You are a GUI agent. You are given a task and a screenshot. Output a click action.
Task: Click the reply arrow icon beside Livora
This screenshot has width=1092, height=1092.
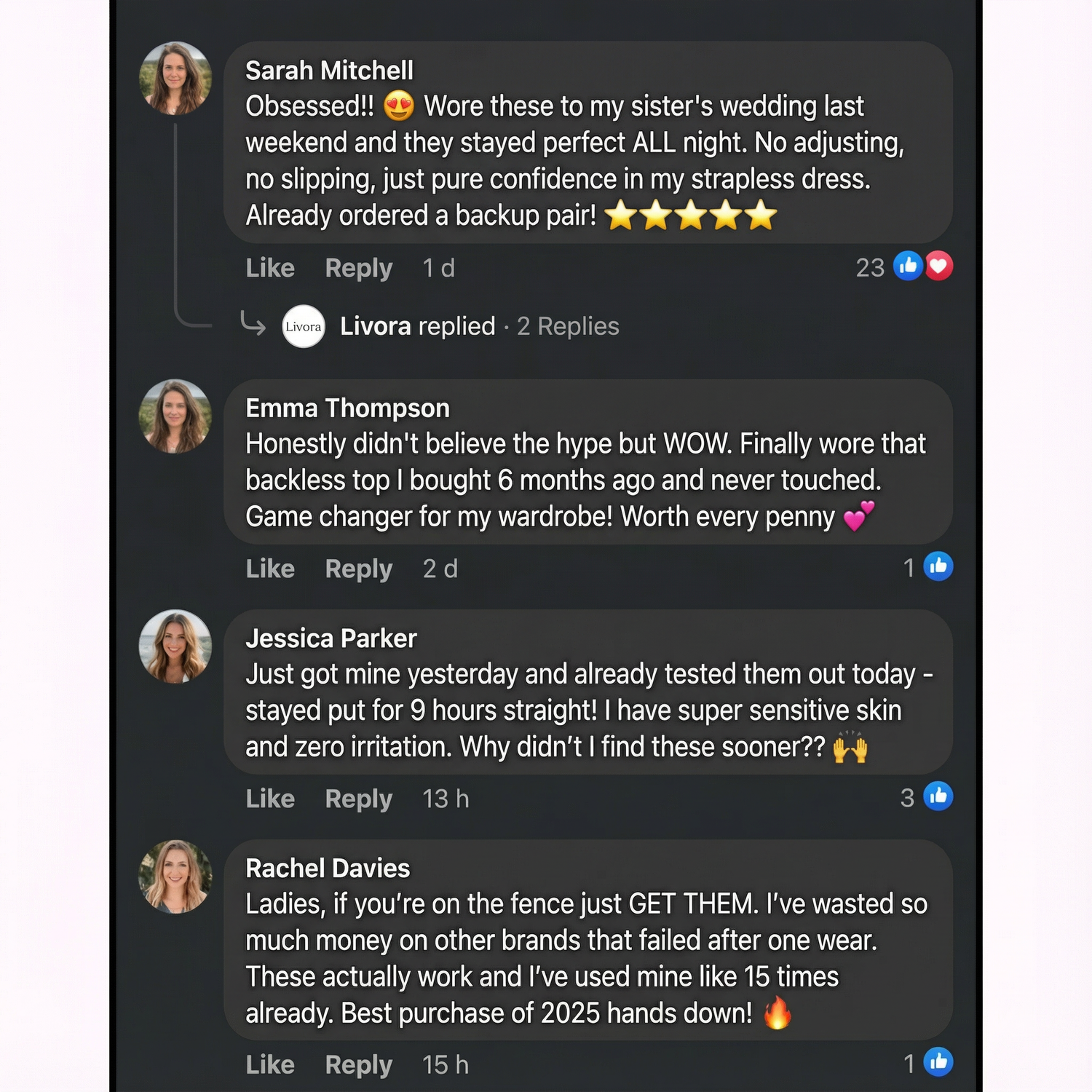253,324
